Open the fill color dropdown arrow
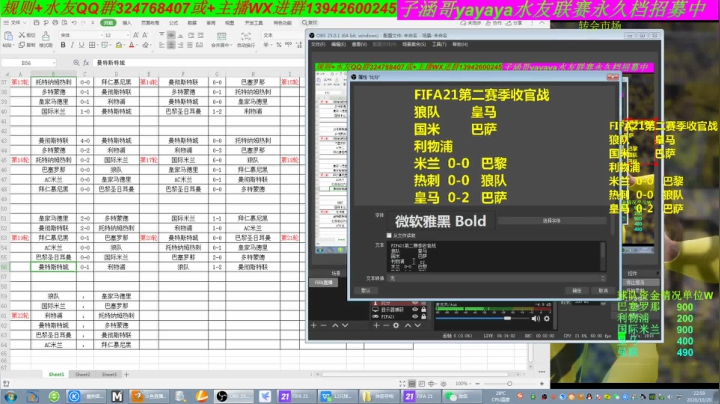 124,45
